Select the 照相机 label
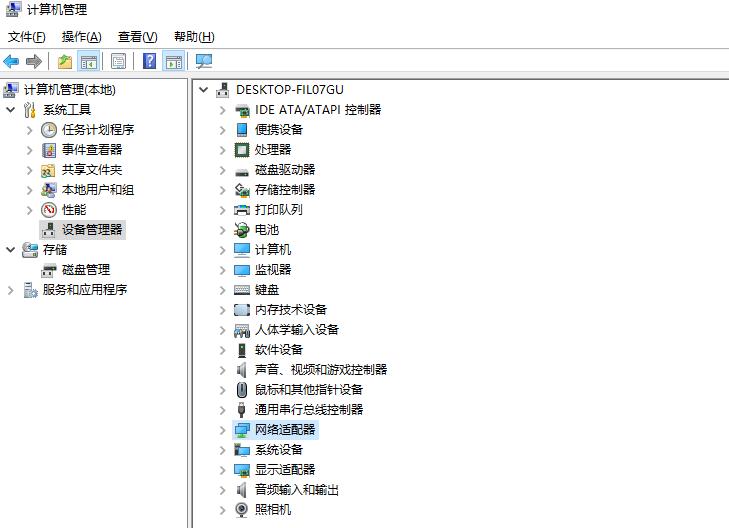This screenshot has height=528, width=729. point(273,509)
